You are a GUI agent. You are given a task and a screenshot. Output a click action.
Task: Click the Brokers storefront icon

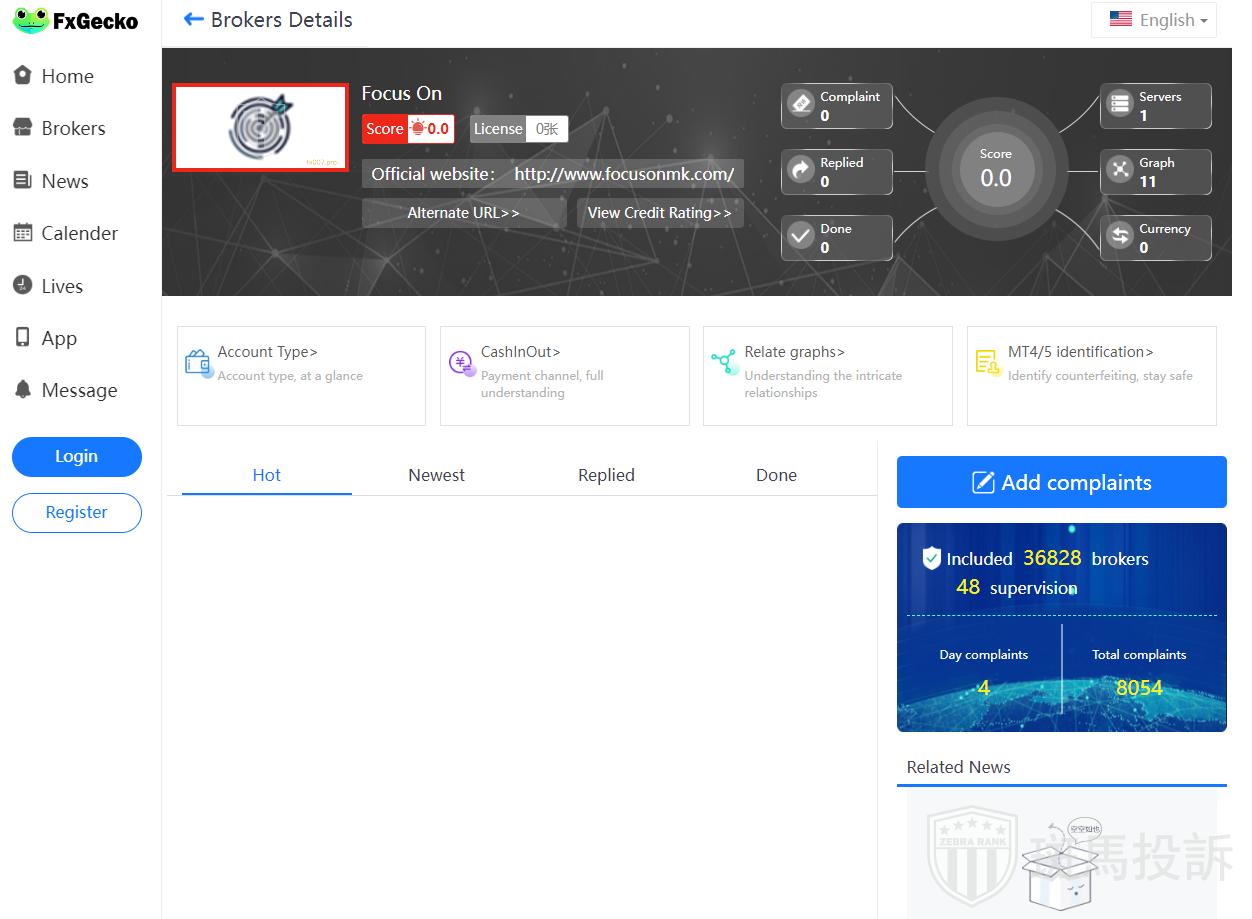[x=22, y=128]
